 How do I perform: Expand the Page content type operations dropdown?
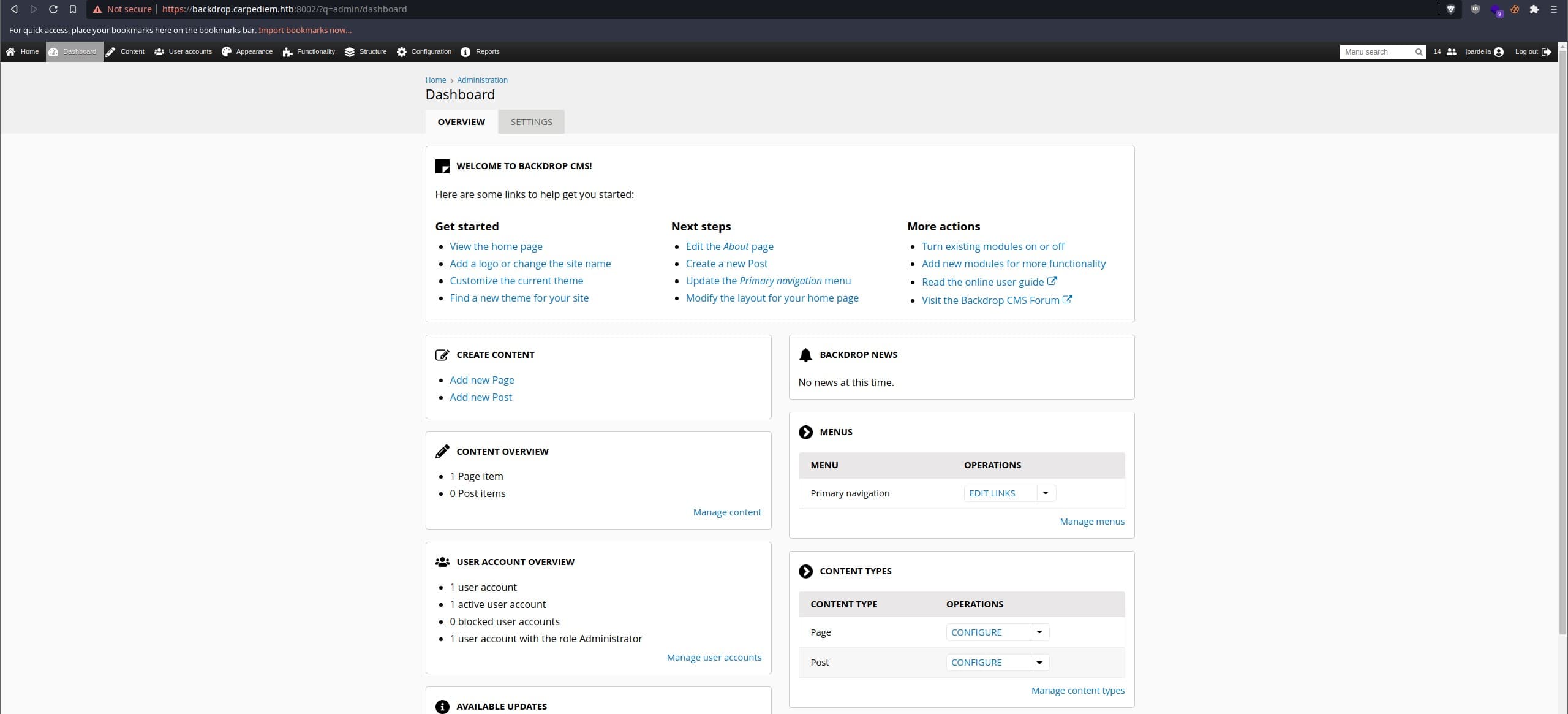(x=1039, y=632)
